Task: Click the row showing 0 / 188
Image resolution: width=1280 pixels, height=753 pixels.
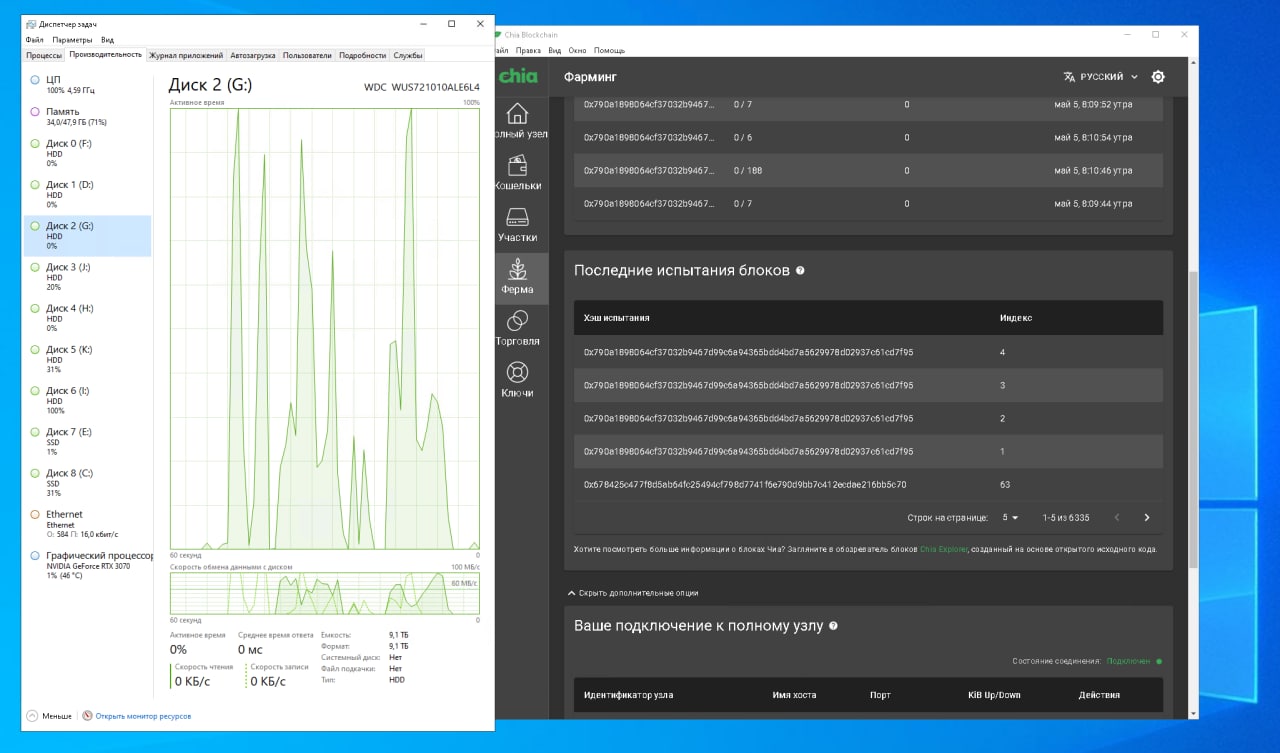Action: coord(868,170)
